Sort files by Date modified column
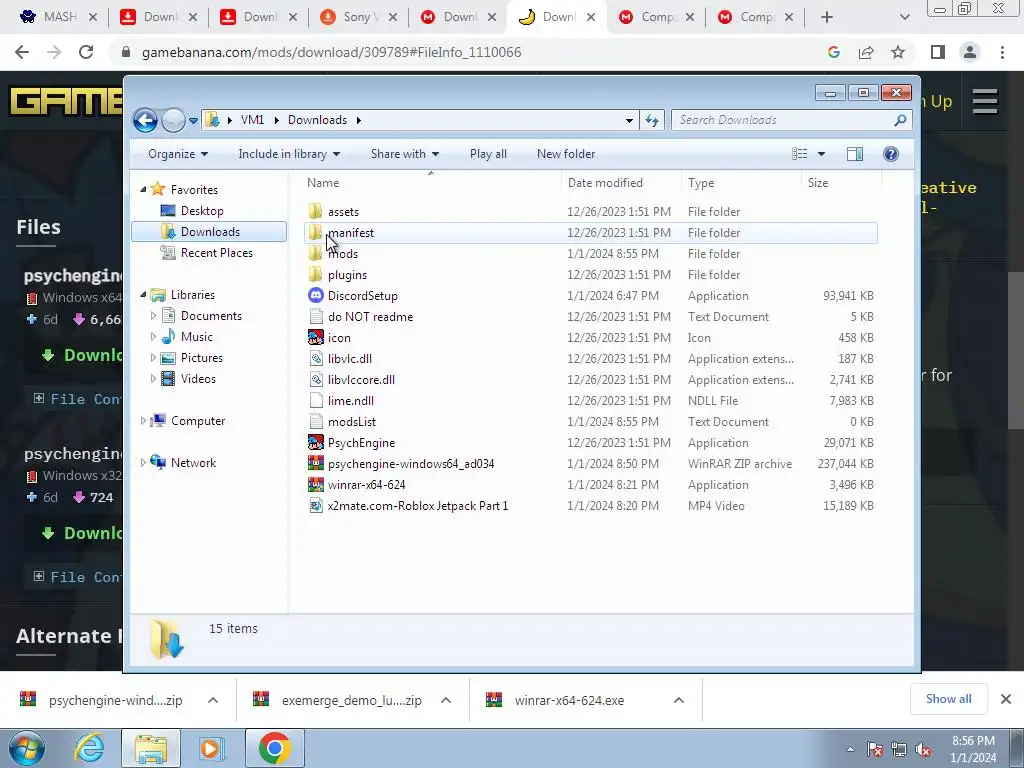Viewport: 1024px width, 768px height. coord(605,183)
